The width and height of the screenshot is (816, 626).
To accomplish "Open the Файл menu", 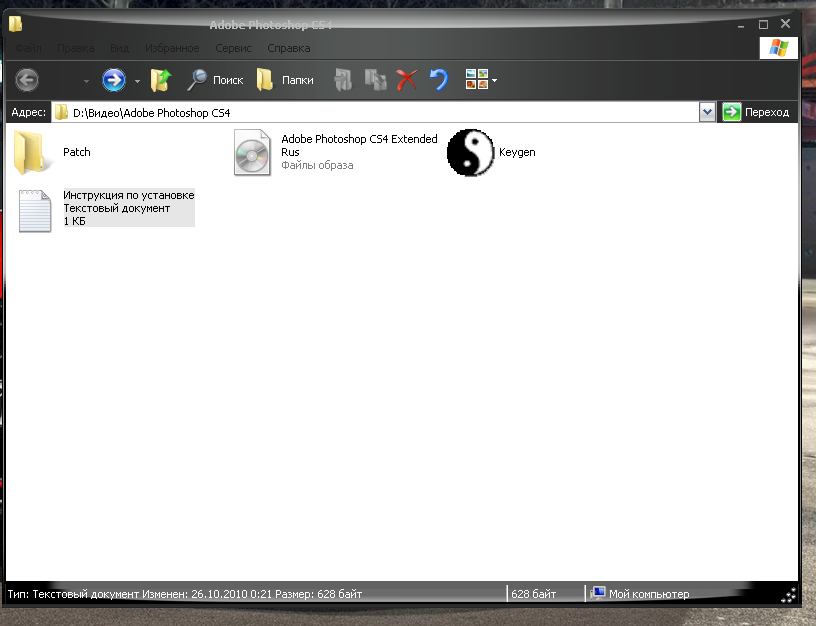I will click(x=28, y=48).
